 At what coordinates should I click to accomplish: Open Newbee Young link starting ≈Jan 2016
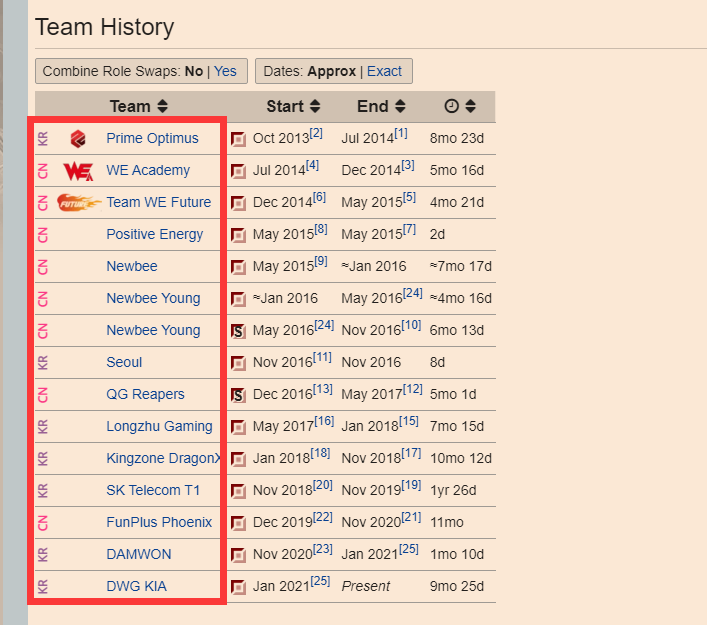[x=153, y=298]
